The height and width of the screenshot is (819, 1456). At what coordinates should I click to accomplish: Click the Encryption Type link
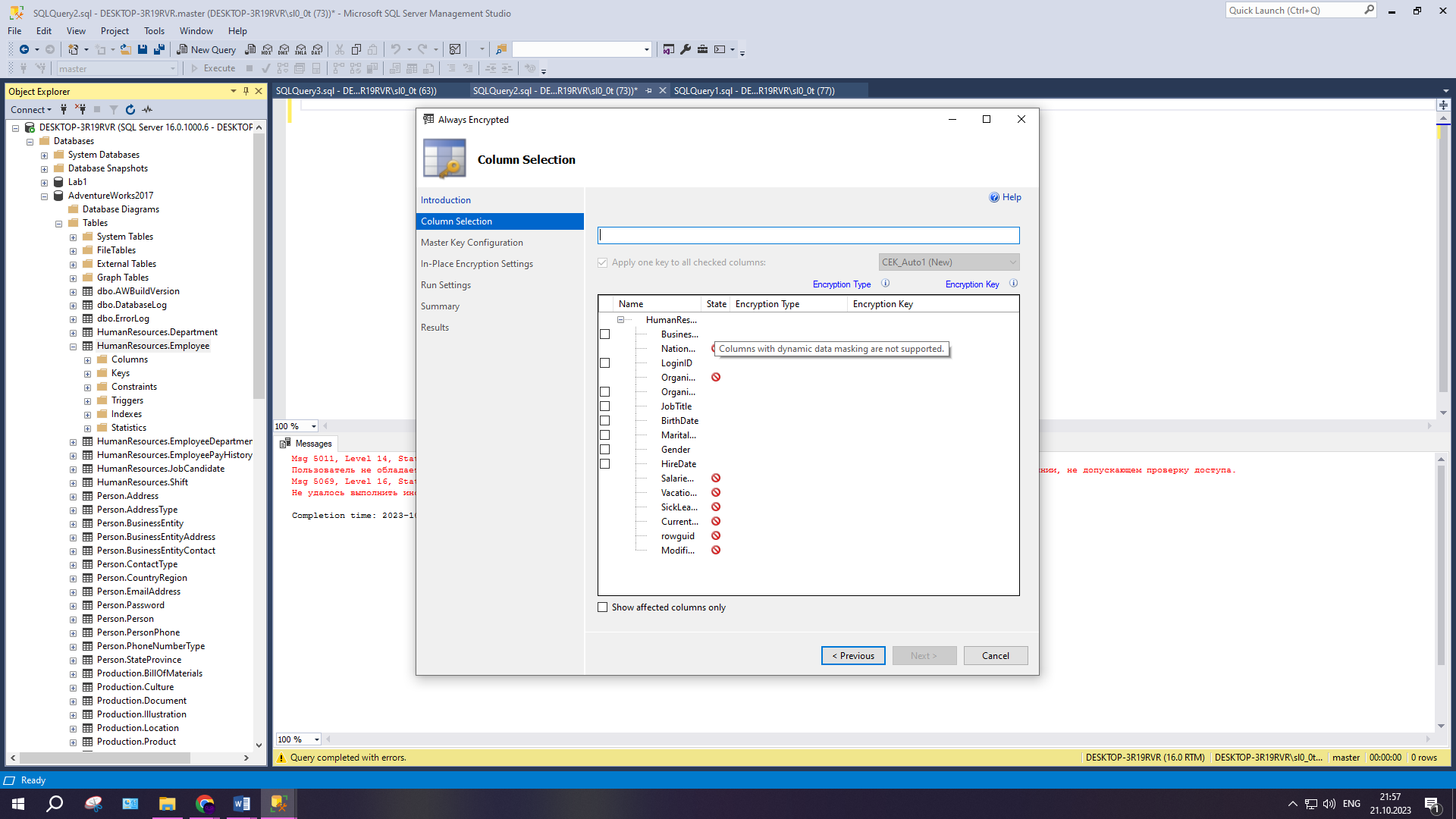click(x=842, y=284)
